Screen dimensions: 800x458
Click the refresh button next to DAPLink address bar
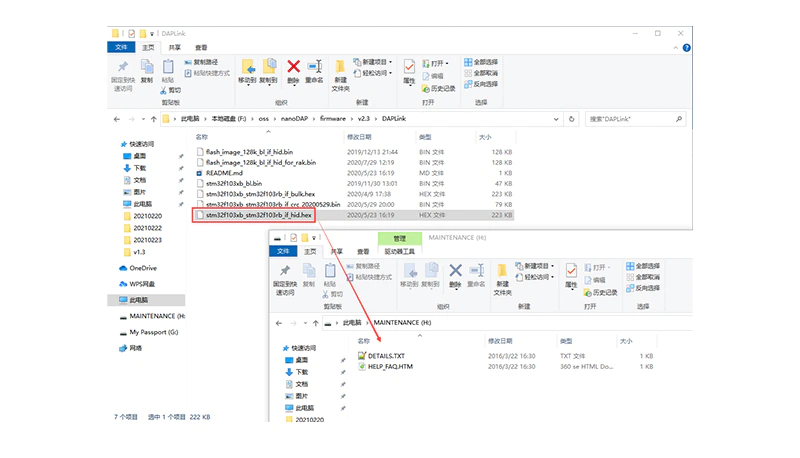(571, 119)
